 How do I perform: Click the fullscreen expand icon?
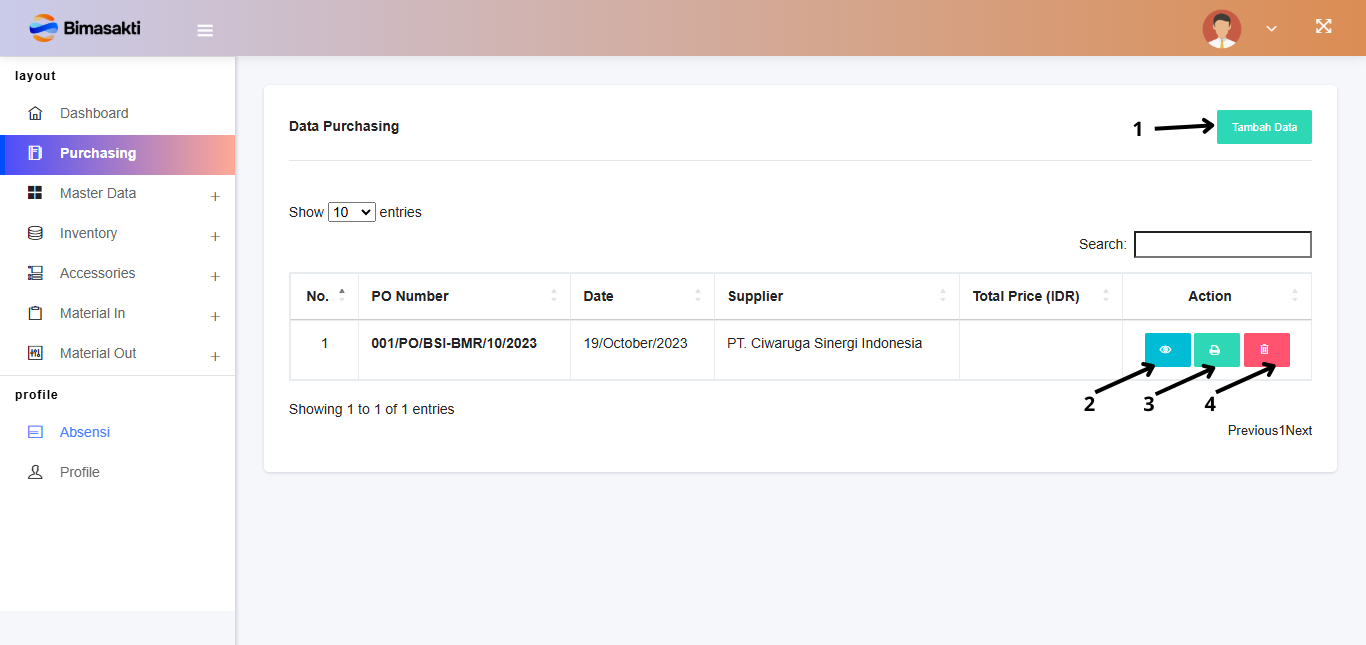point(1323,27)
